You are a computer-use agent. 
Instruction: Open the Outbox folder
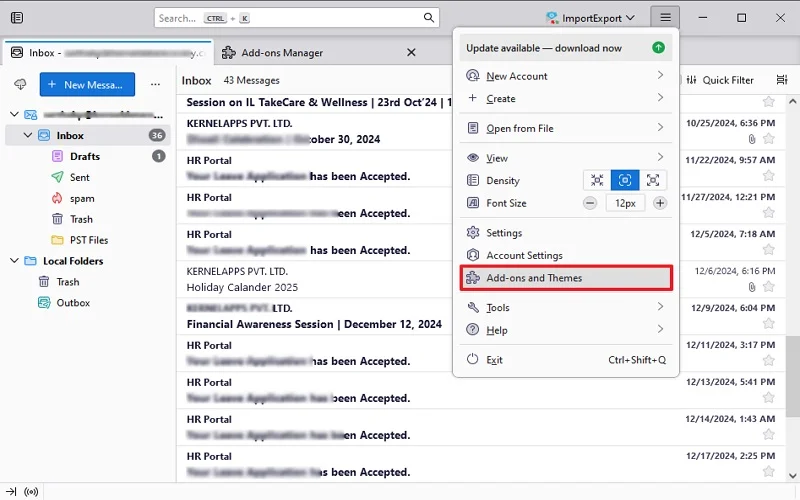(88, 303)
